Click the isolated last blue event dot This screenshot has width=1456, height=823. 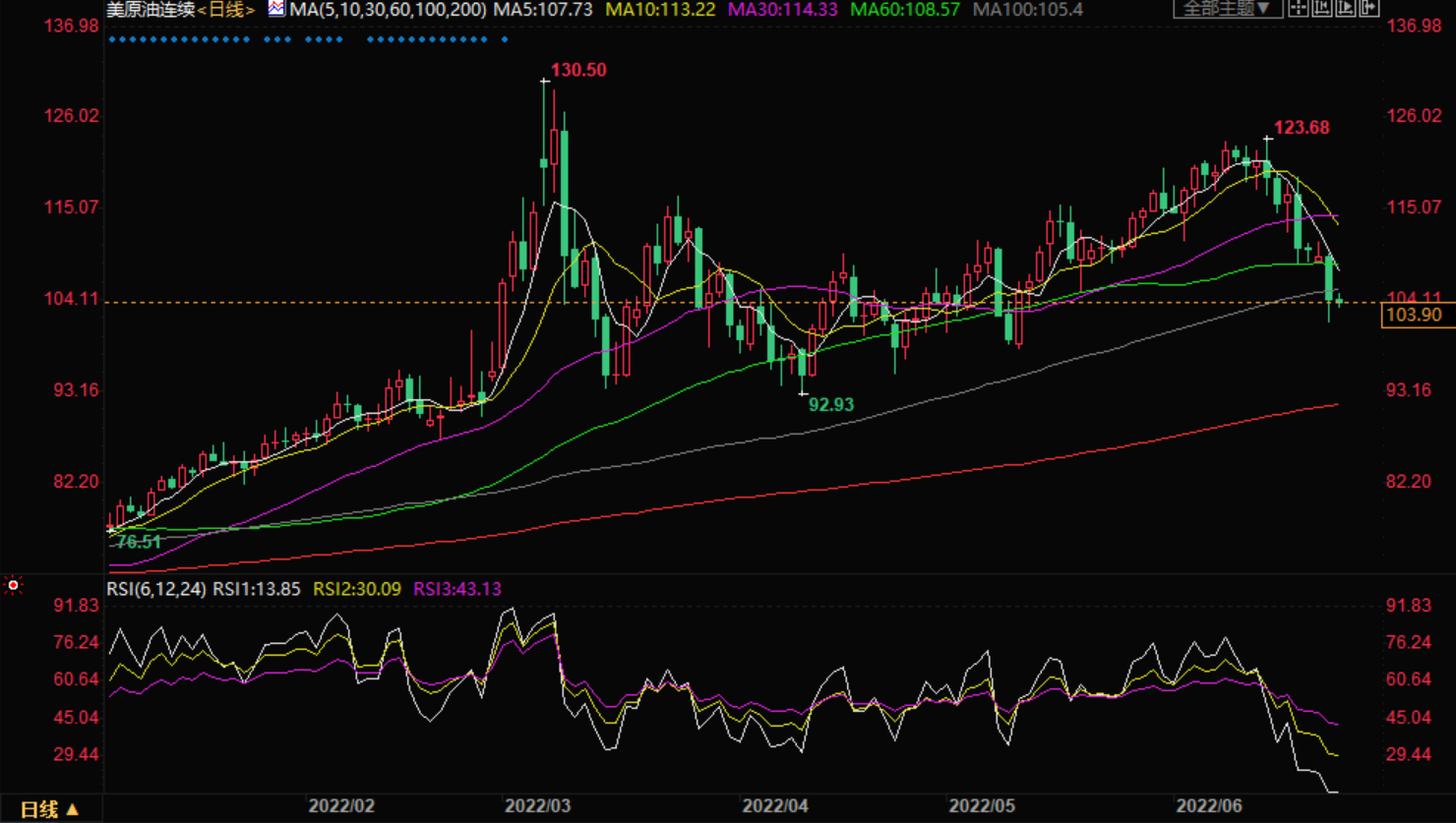pyautogui.click(x=505, y=40)
